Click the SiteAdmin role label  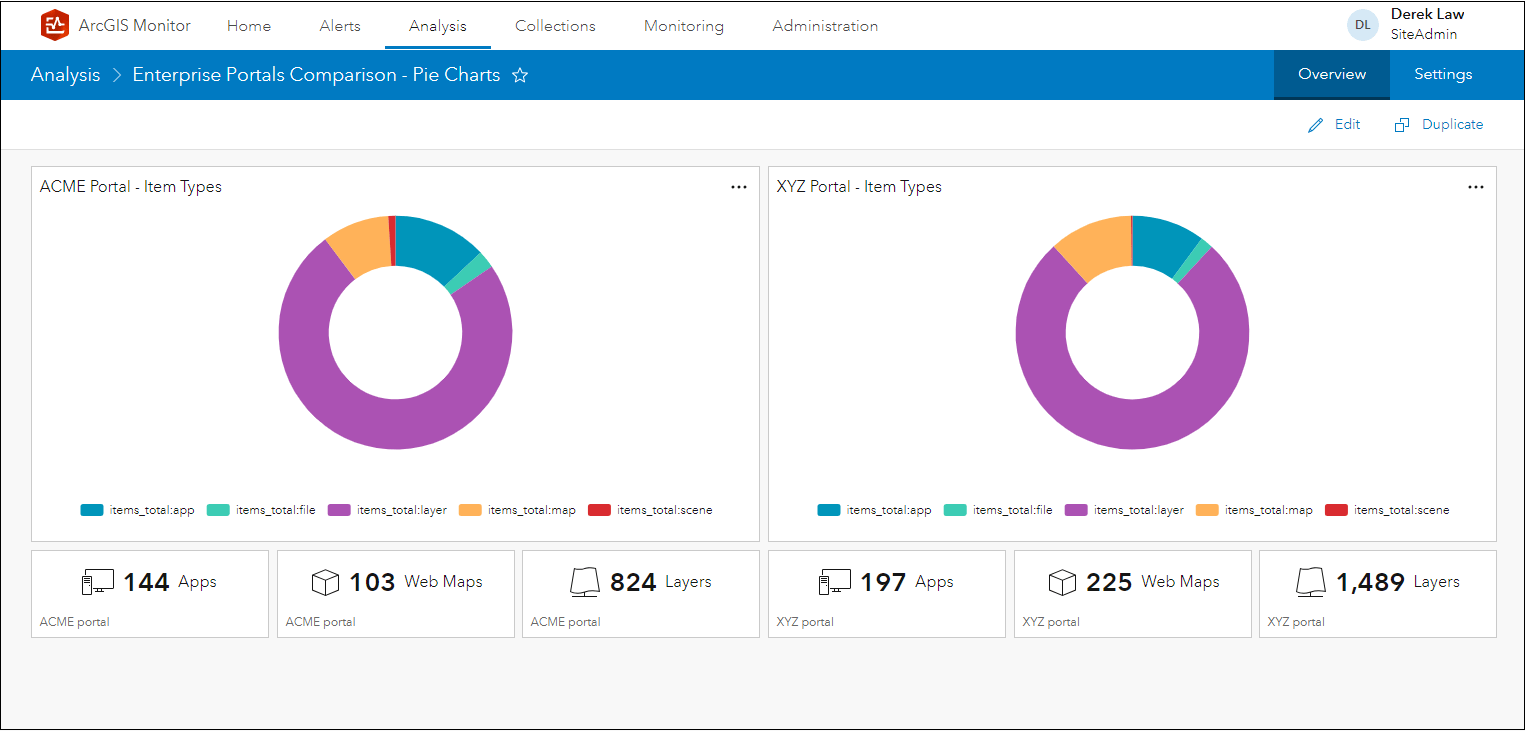pos(1424,34)
